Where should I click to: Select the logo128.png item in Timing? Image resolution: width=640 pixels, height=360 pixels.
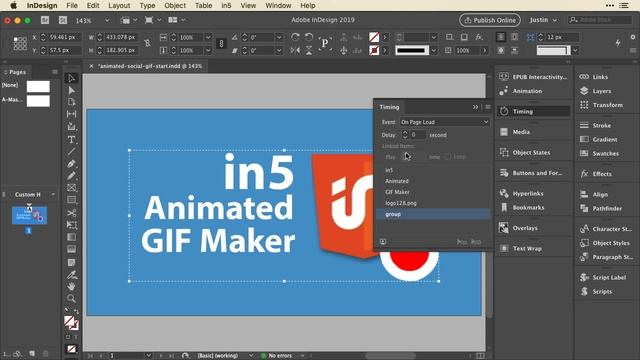(433, 203)
